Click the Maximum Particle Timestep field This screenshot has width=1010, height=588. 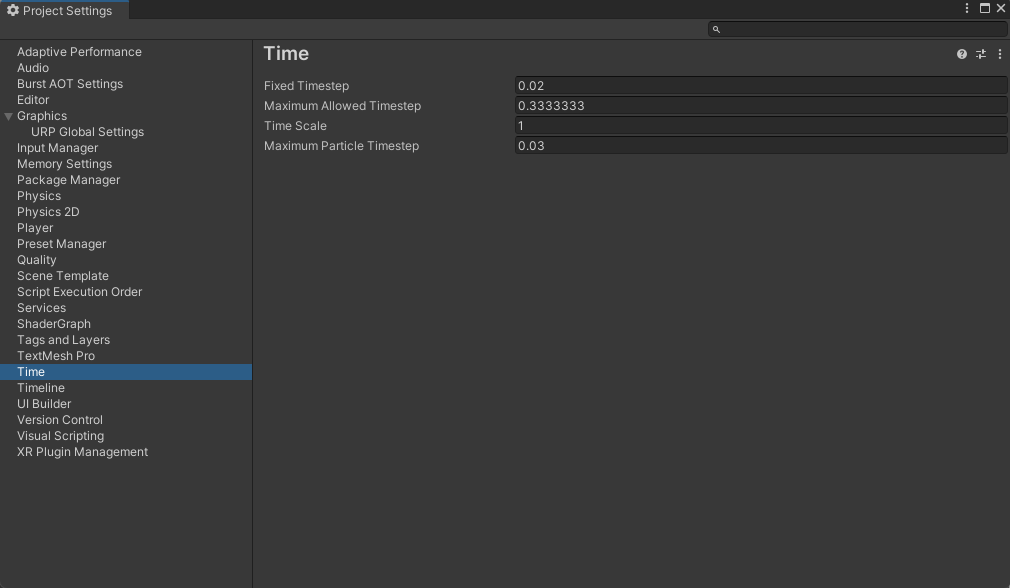[761, 146]
